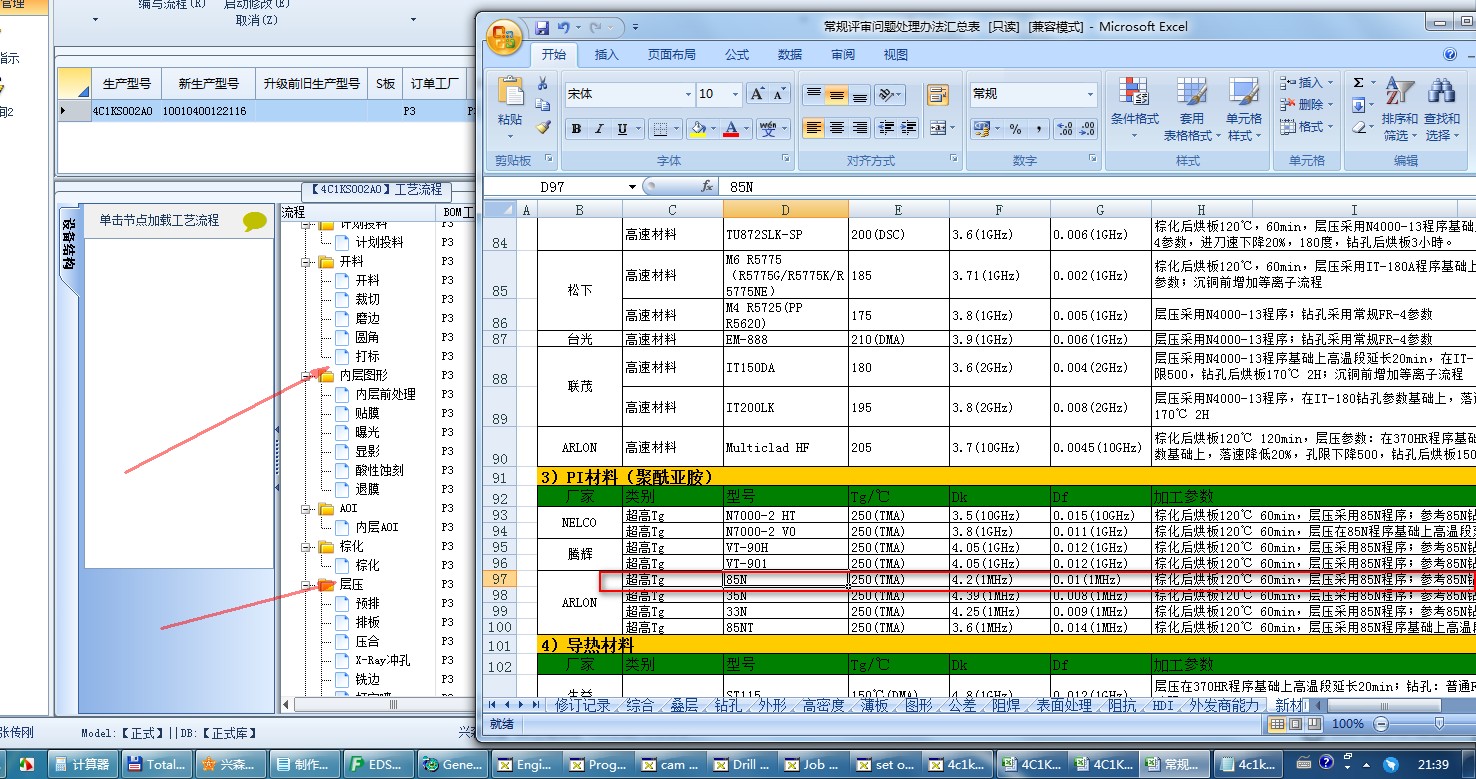Click the AutoSum sigma icon
1476x779 pixels.
coord(1359,83)
